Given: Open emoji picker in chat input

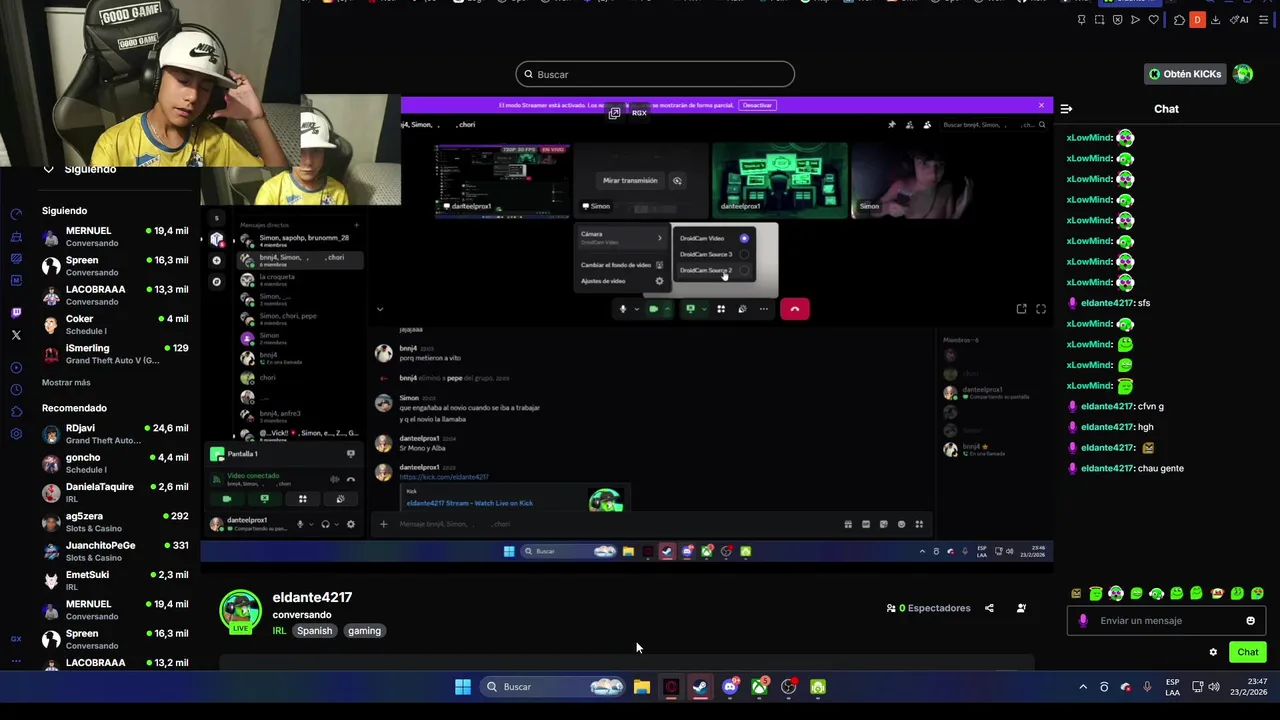Looking at the screenshot, I should coord(1250,621).
